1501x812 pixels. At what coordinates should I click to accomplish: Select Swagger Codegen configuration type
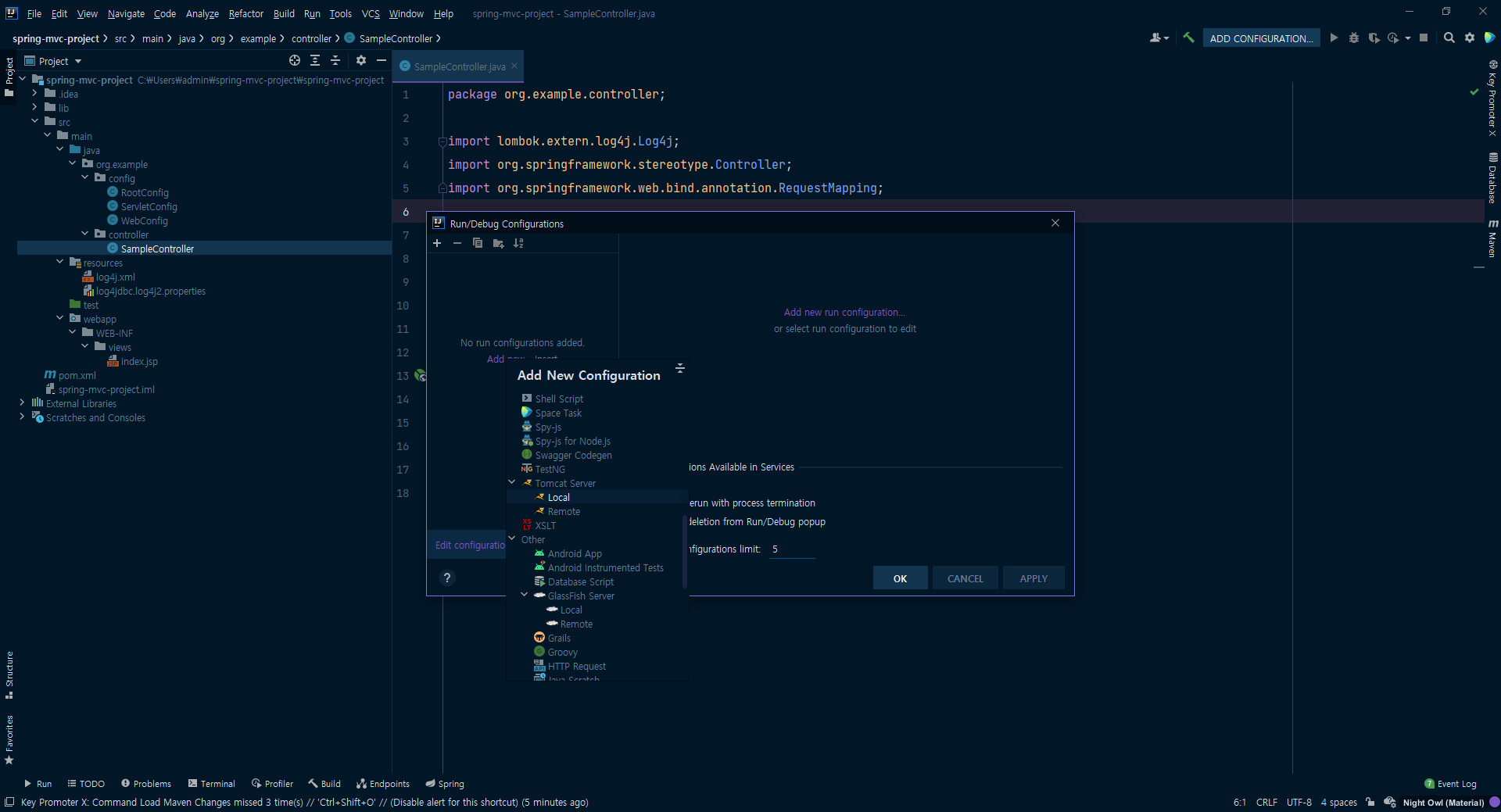(597, 455)
